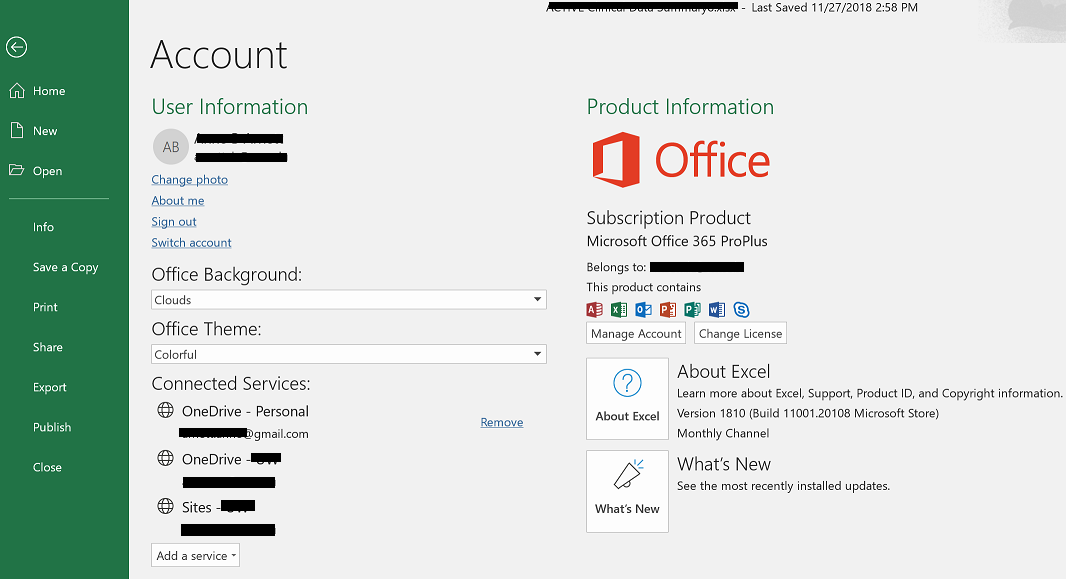Click the Office logo image

681,160
